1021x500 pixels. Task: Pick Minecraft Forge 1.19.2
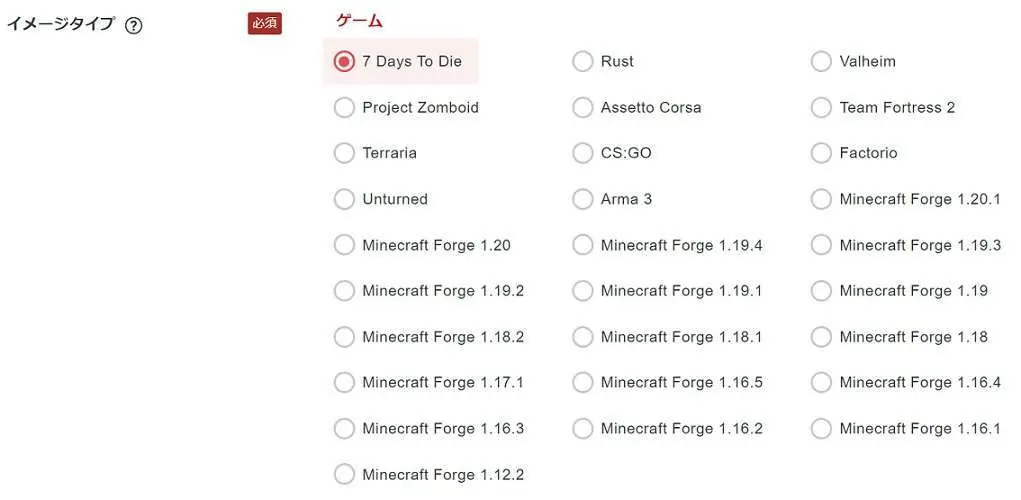pyautogui.click(x=344, y=291)
